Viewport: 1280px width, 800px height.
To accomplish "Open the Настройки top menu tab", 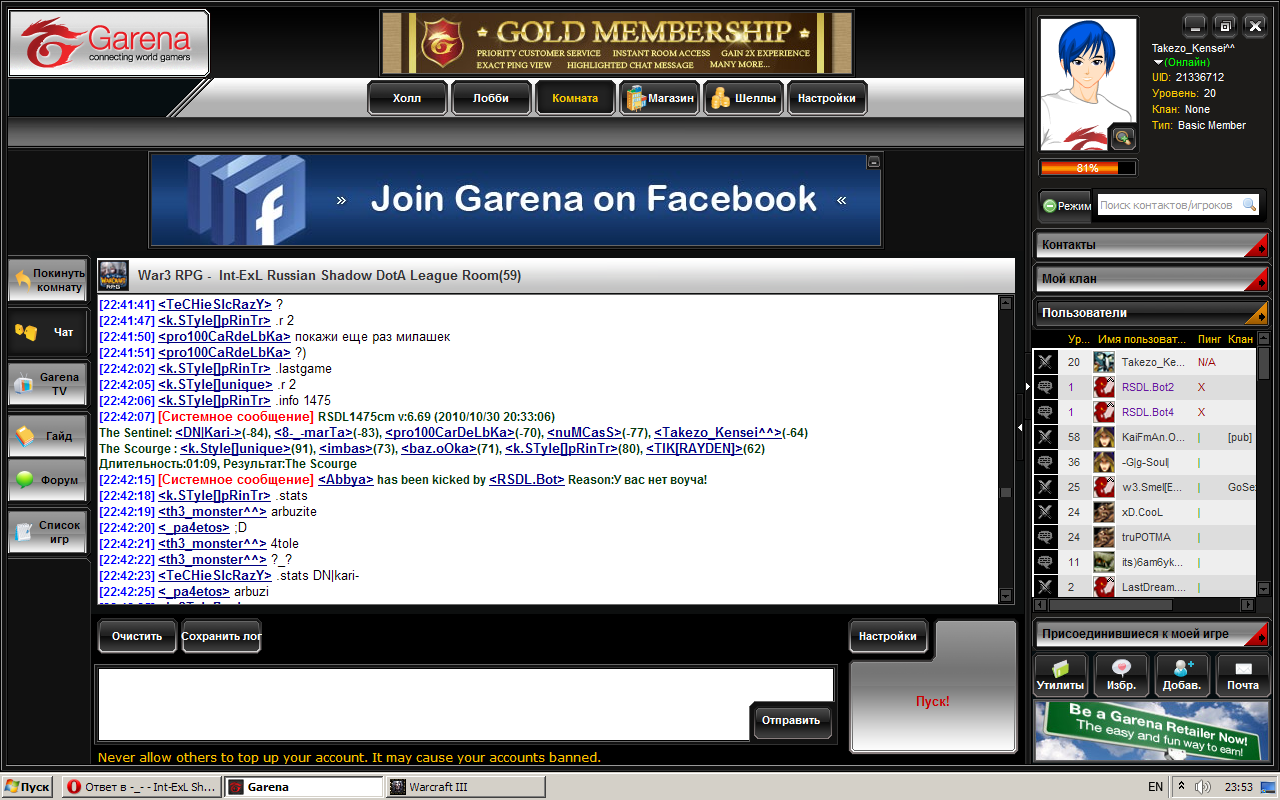I will click(x=827, y=99).
